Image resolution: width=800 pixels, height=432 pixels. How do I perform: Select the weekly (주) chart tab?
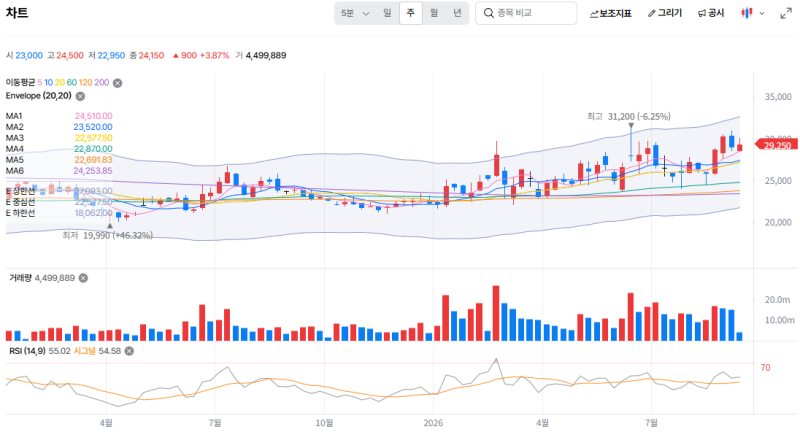coord(411,13)
